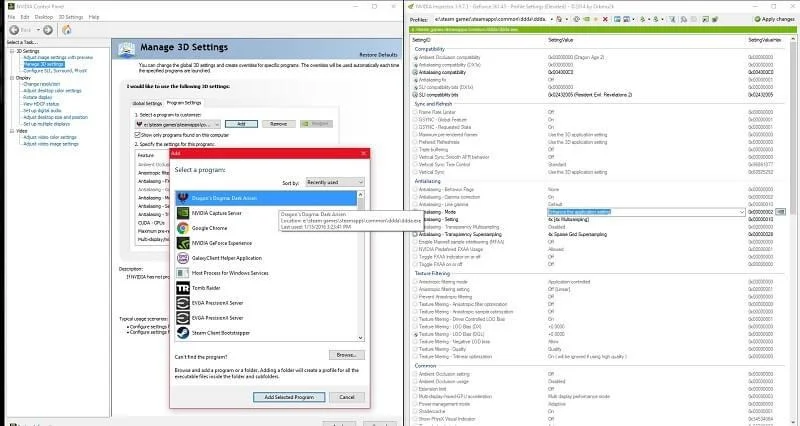Click the program list vertical scrollbar

tap(361, 266)
